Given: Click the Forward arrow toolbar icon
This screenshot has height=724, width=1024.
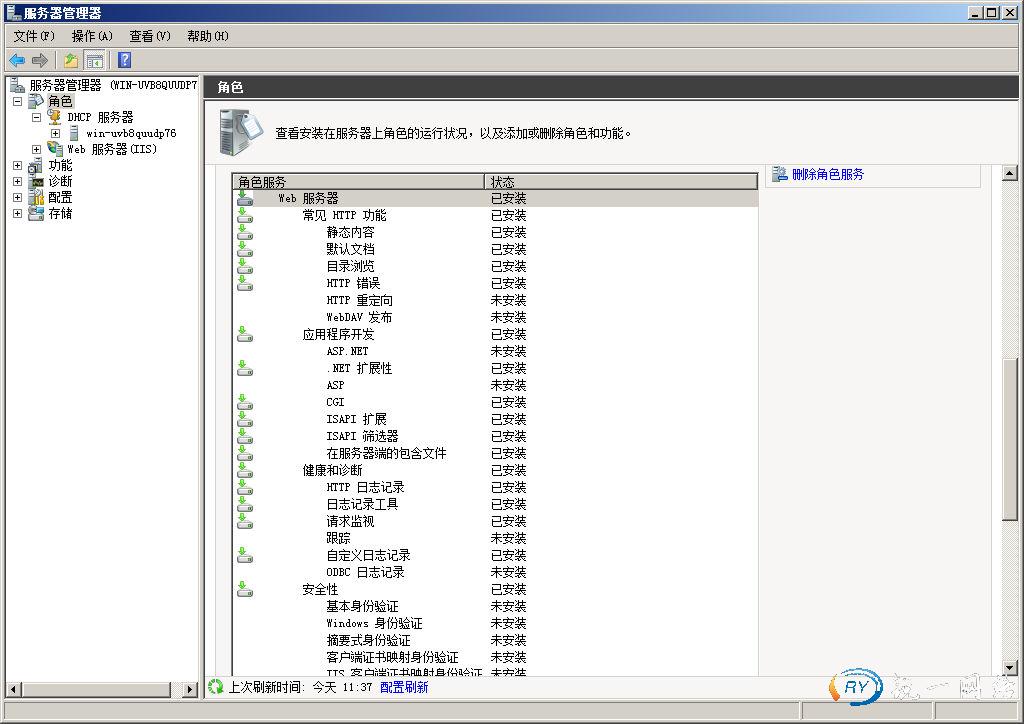Looking at the screenshot, I should [x=40, y=60].
